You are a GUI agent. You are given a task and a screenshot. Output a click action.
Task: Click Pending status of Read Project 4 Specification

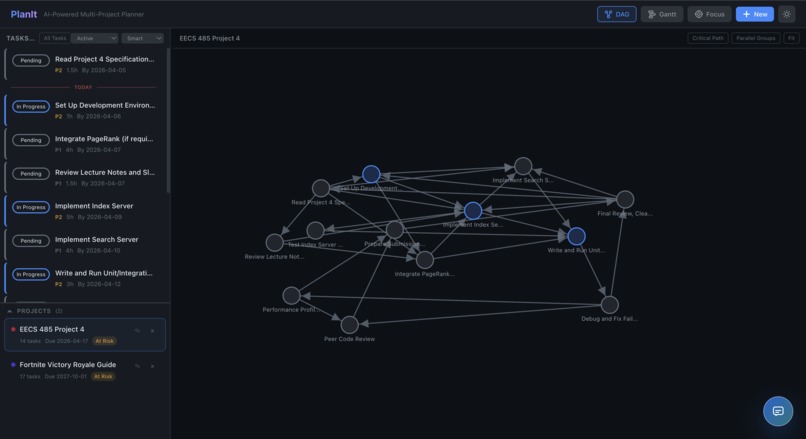coord(31,60)
